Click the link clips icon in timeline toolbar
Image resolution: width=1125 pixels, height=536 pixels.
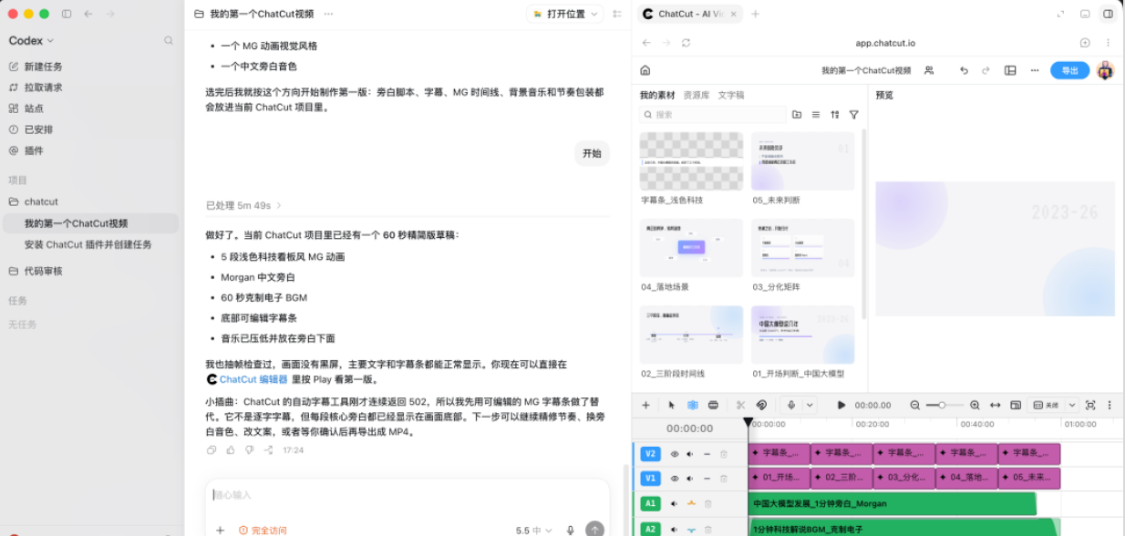762,405
